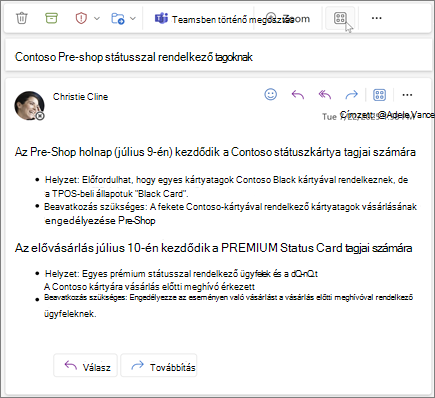Open the Apps icon in the top toolbar
The width and height of the screenshot is (435, 398).
(340, 18)
